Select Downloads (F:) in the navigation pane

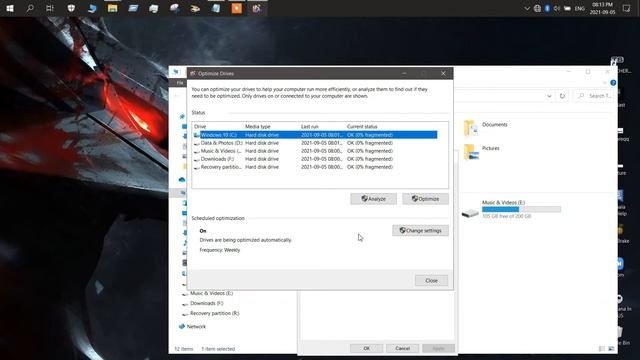[x=207, y=303]
